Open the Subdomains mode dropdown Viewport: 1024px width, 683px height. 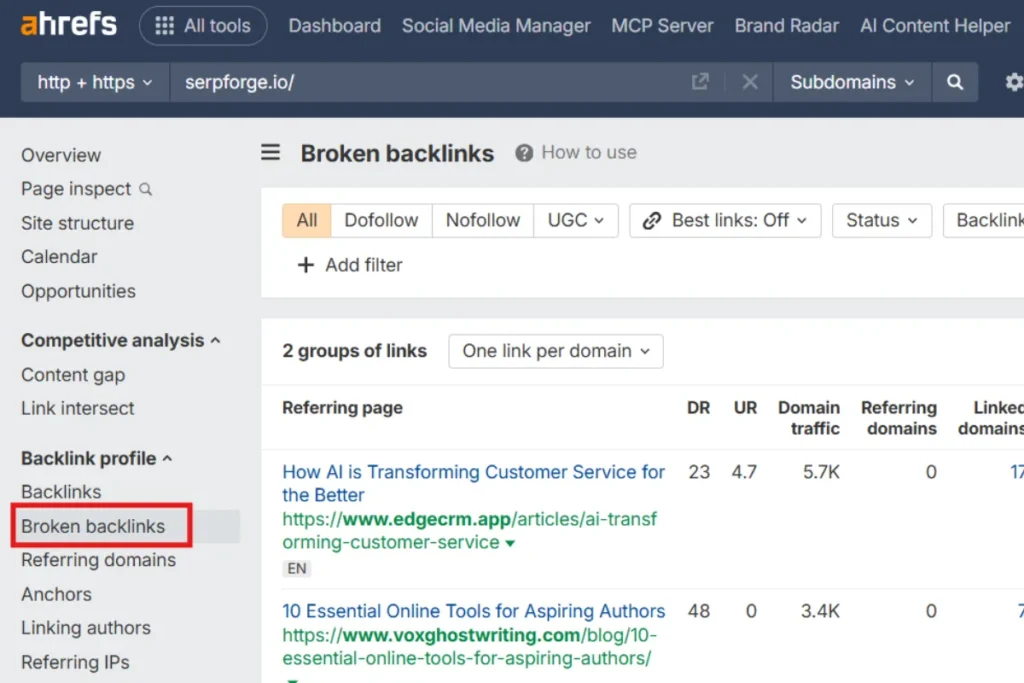pyautogui.click(x=852, y=83)
